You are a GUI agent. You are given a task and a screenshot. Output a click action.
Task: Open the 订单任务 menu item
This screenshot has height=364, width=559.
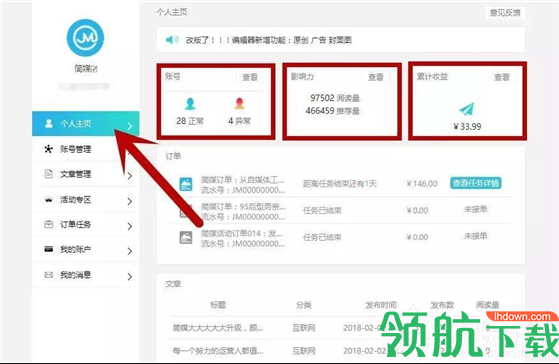point(86,224)
